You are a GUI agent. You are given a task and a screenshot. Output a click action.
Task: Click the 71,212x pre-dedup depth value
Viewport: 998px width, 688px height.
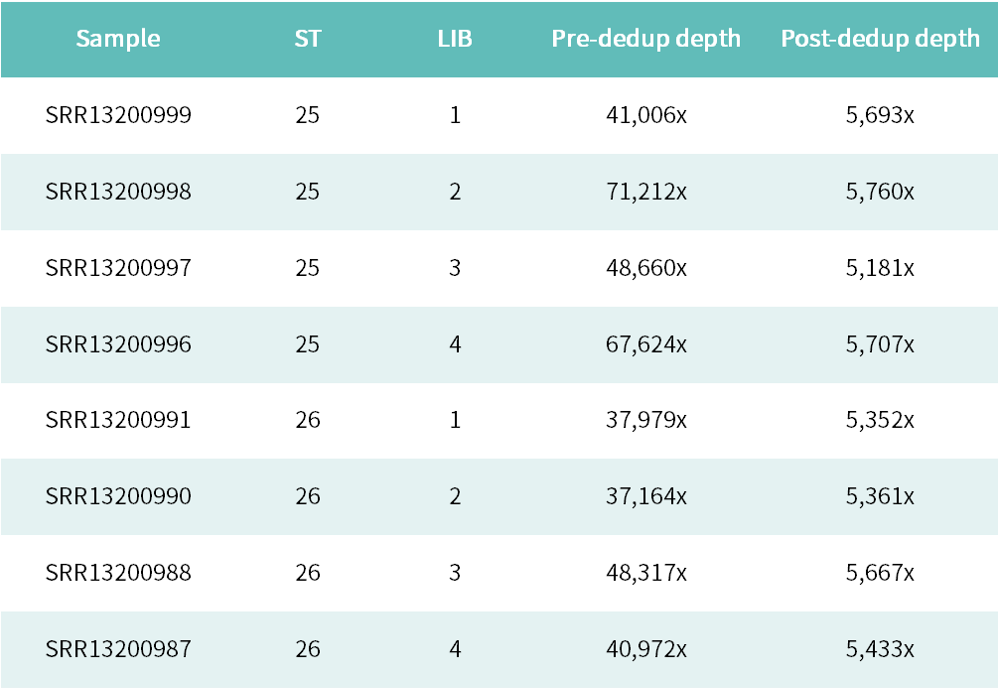point(646,191)
